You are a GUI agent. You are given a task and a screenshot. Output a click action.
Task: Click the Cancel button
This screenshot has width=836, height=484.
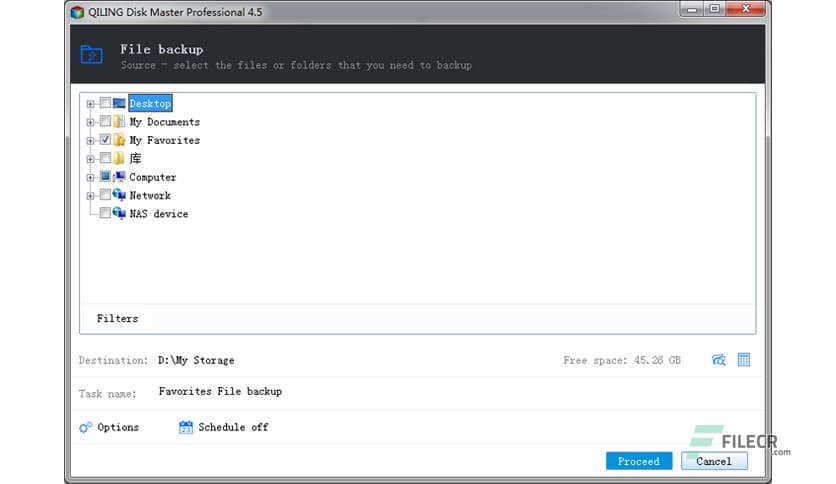714,461
